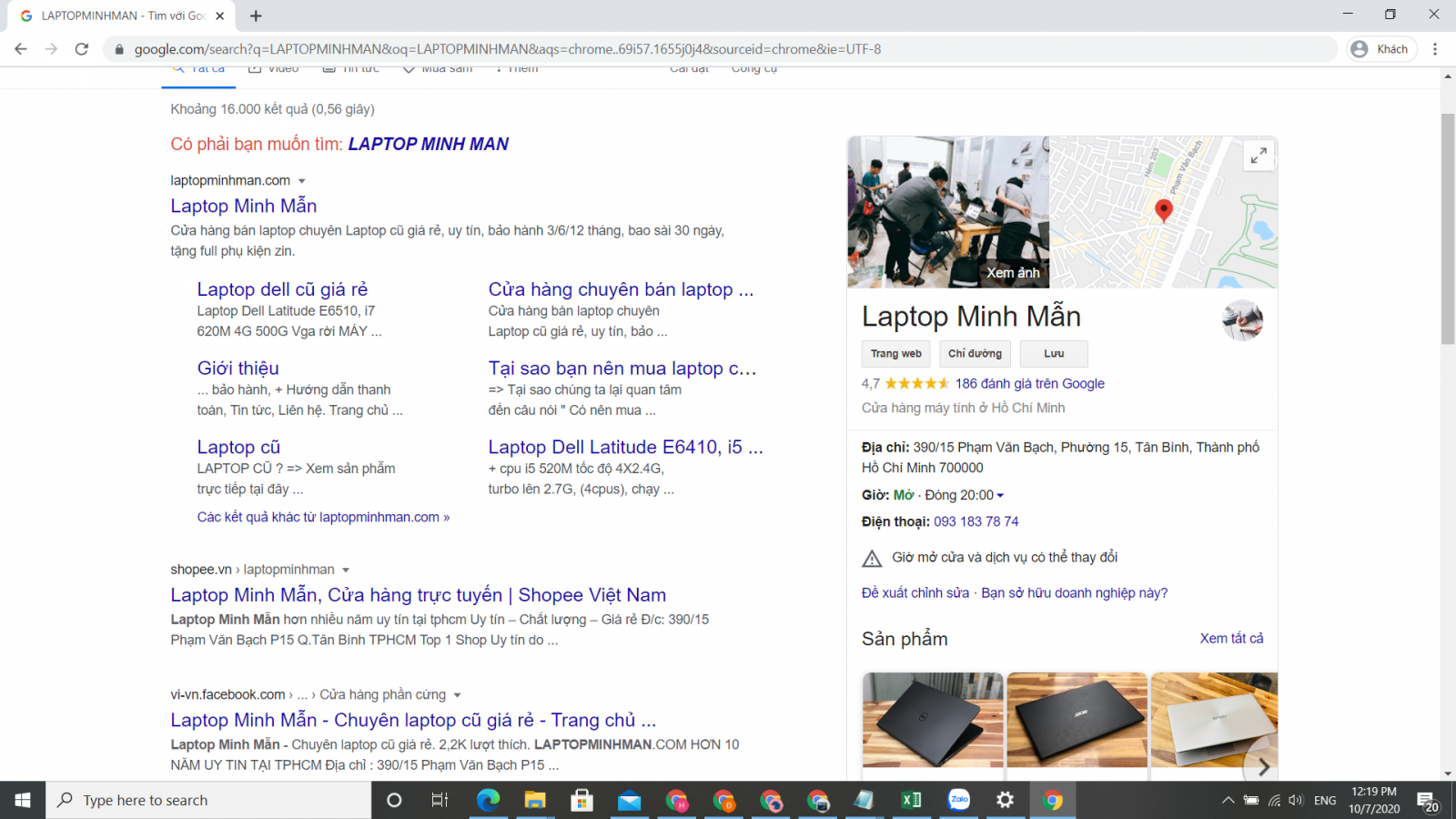Open volume control in system tray
This screenshot has width=1456, height=819.
[1296, 800]
